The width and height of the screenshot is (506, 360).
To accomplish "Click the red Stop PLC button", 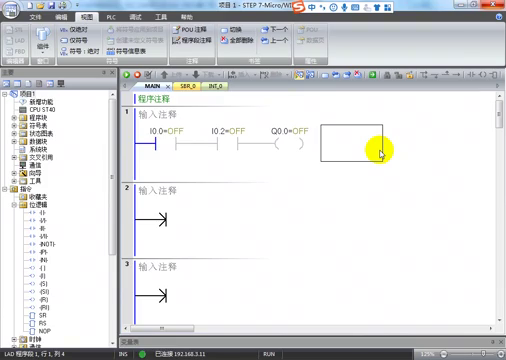I will pyautogui.click(x=137, y=75).
